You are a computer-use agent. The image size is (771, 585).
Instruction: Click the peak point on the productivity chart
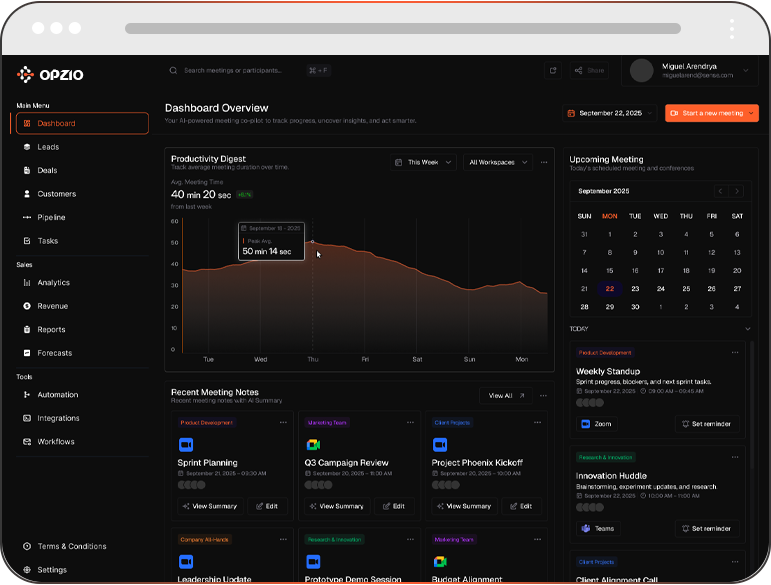pos(313,241)
